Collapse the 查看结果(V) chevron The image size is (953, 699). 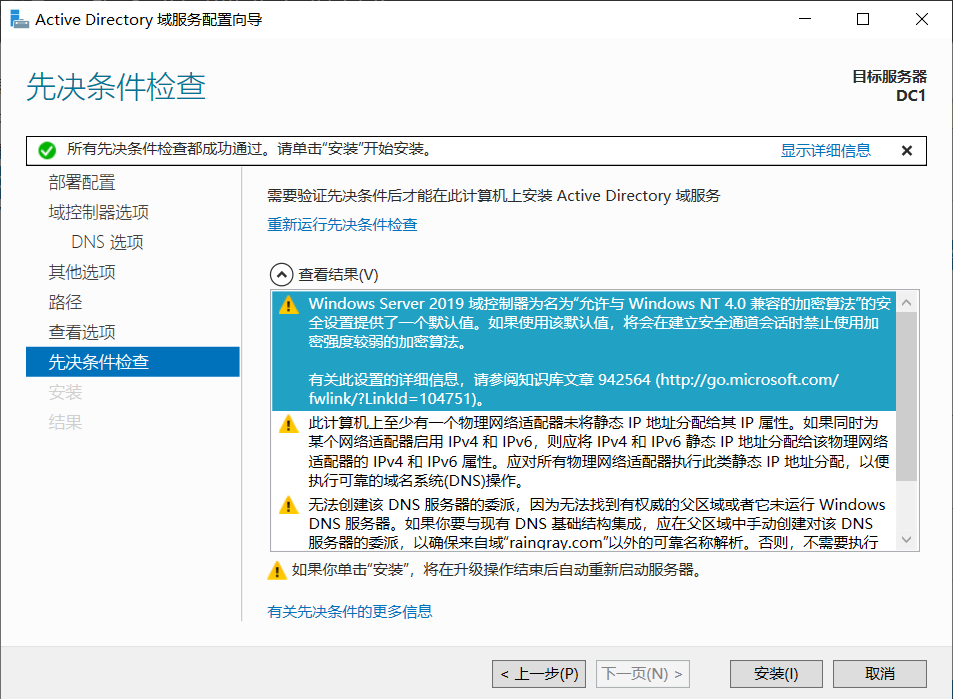coord(281,275)
